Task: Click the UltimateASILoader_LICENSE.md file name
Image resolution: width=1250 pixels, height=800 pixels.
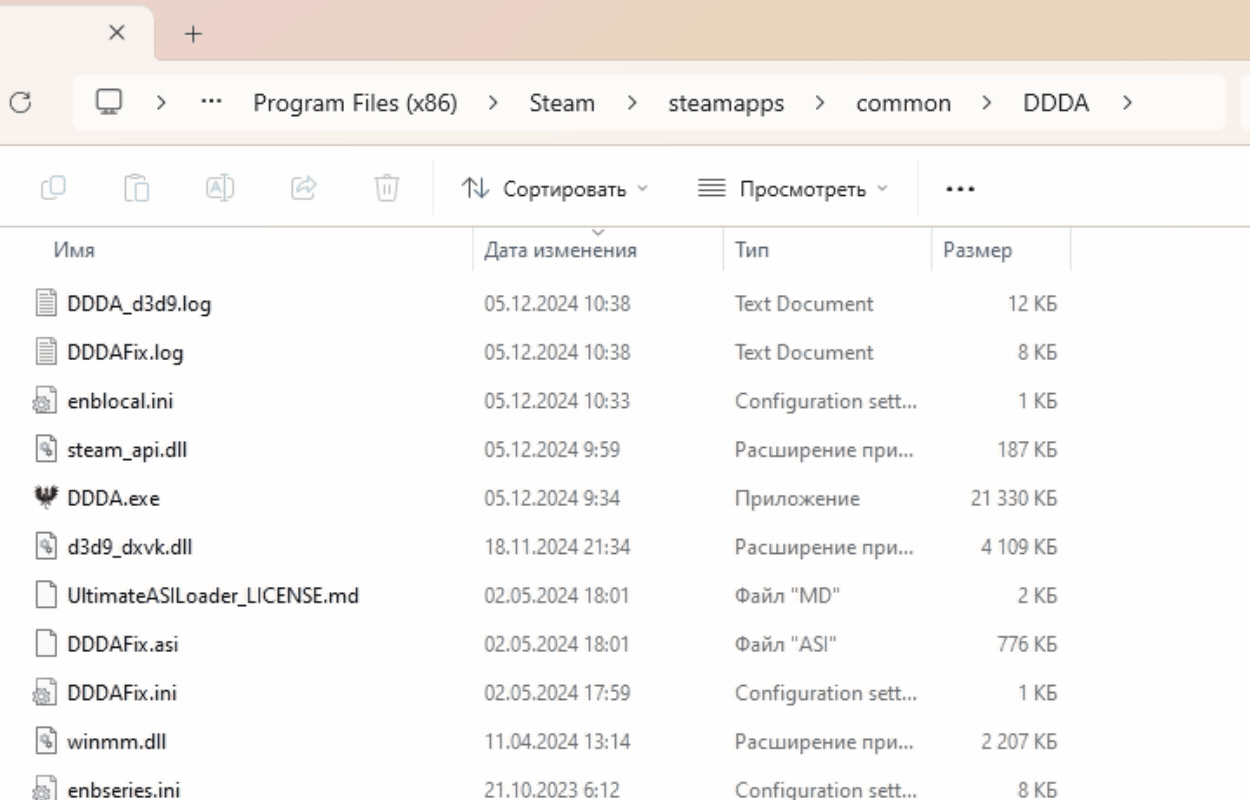Action: [x=213, y=596]
